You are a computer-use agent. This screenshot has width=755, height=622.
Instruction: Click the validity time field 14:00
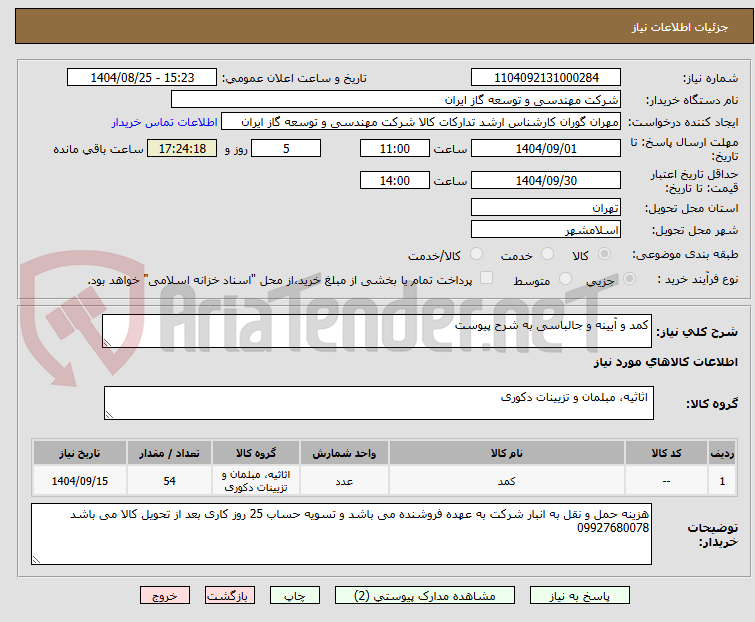394,180
